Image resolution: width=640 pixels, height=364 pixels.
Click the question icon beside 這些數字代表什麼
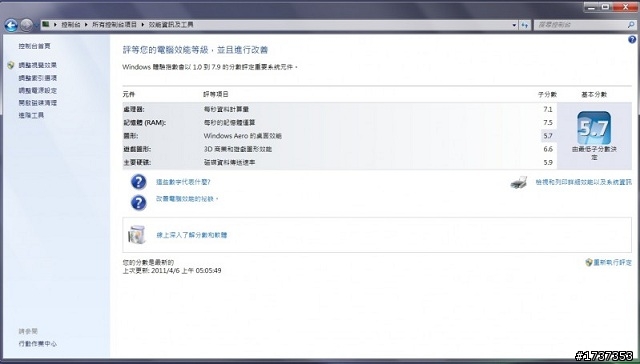click(138, 182)
